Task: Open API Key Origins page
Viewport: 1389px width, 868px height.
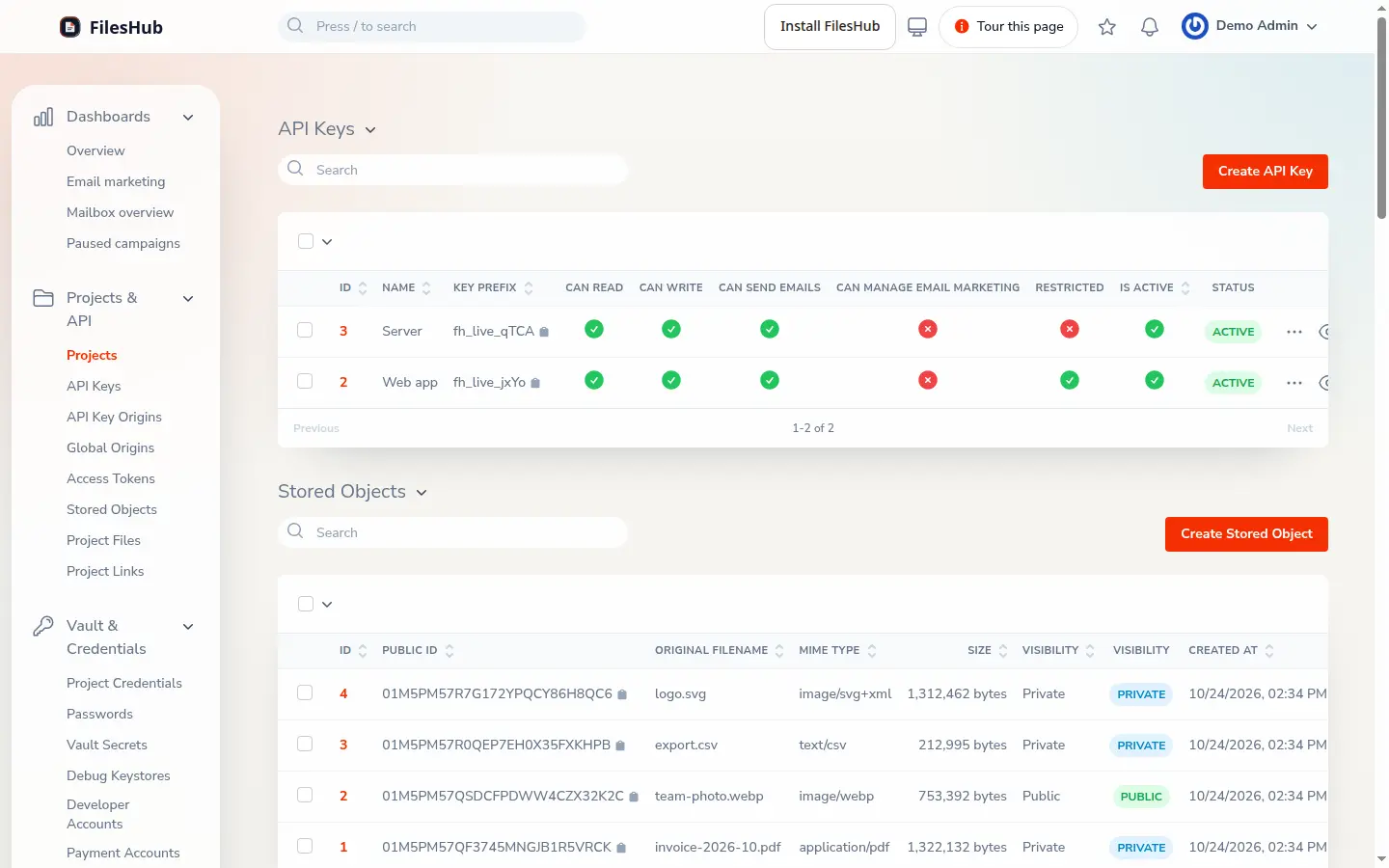Action: [114, 417]
